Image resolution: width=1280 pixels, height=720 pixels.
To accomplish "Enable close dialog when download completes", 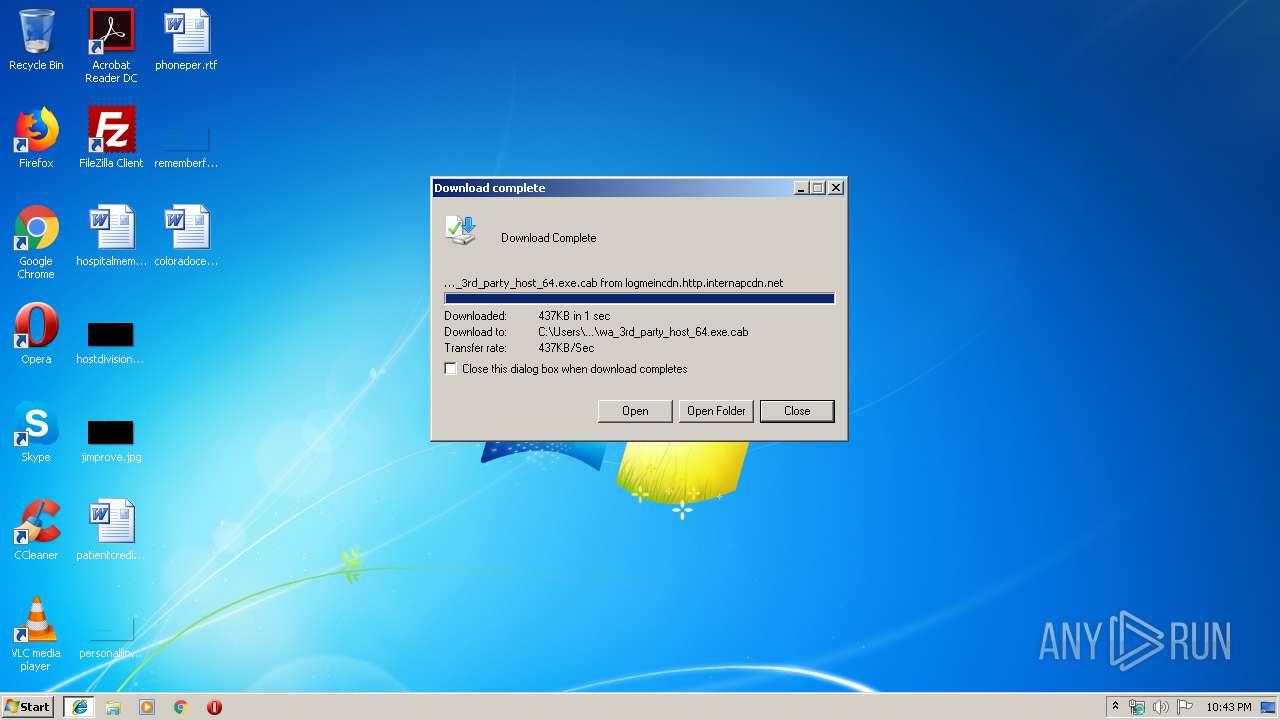I will [x=451, y=369].
